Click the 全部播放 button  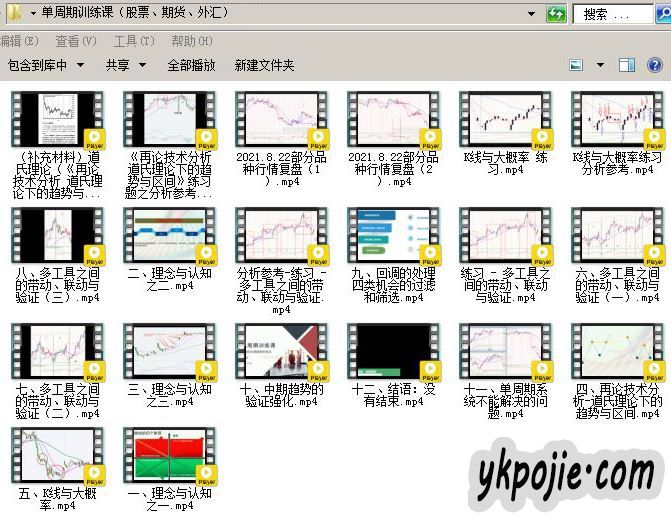(x=191, y=65)
